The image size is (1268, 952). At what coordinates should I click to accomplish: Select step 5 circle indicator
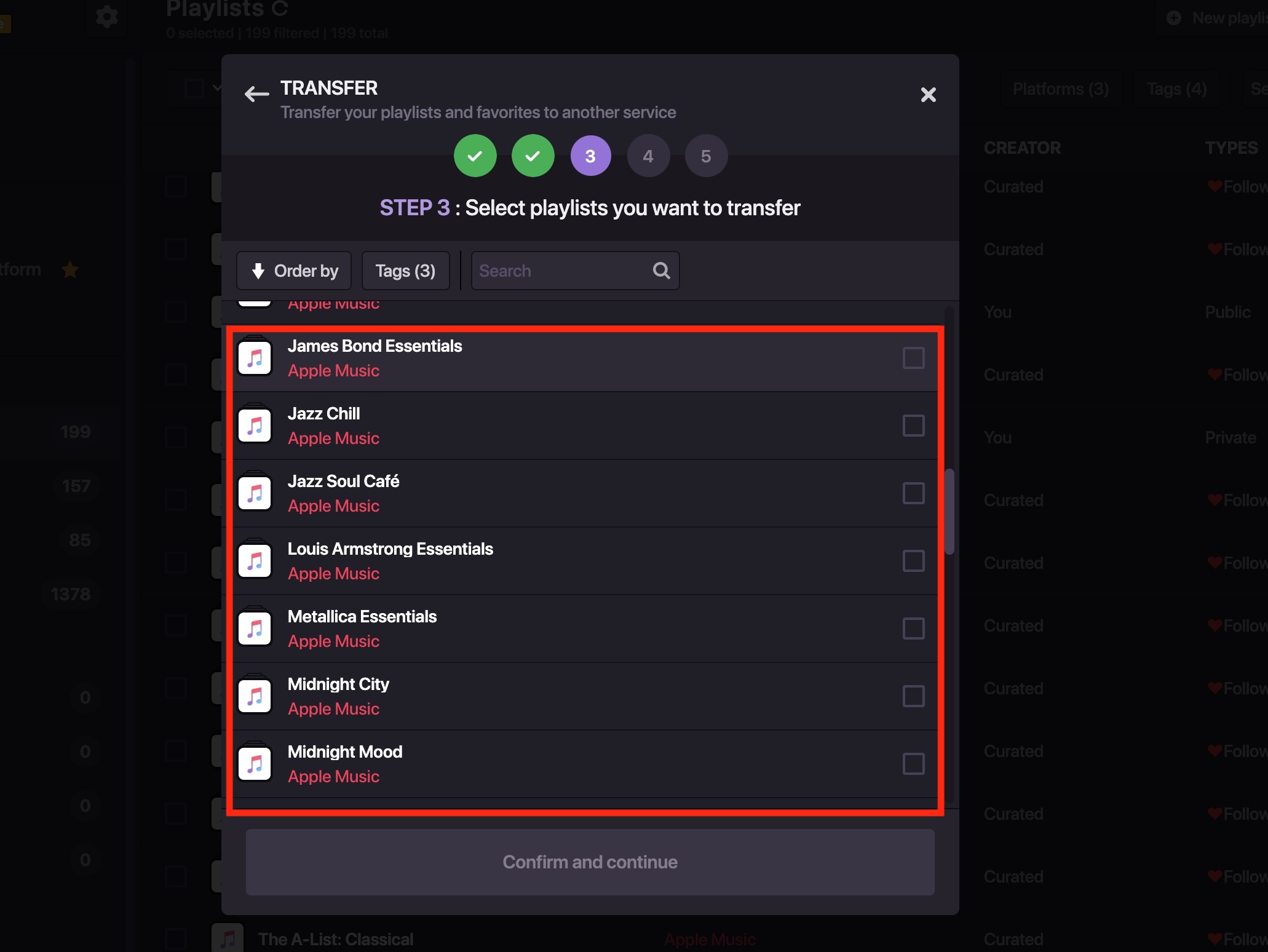706,156
